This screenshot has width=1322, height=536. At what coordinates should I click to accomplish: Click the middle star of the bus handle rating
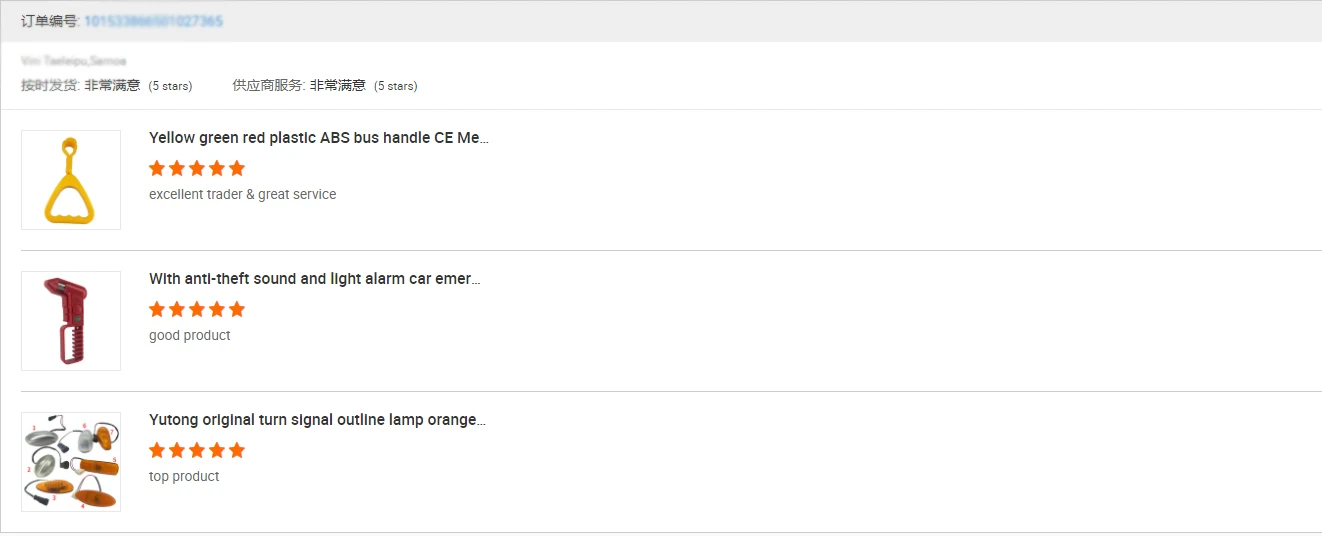tap(197, 168)
